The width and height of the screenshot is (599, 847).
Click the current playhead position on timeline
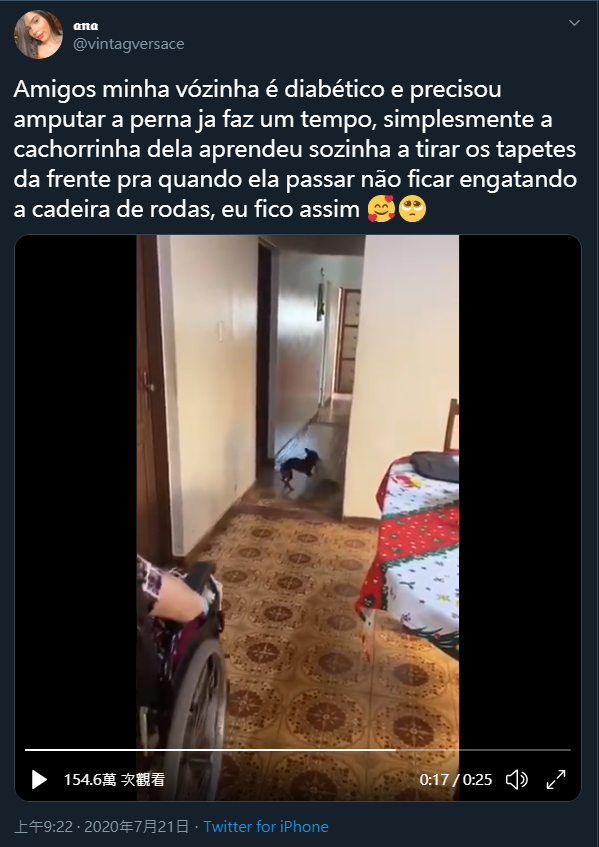tap(396, 750)
